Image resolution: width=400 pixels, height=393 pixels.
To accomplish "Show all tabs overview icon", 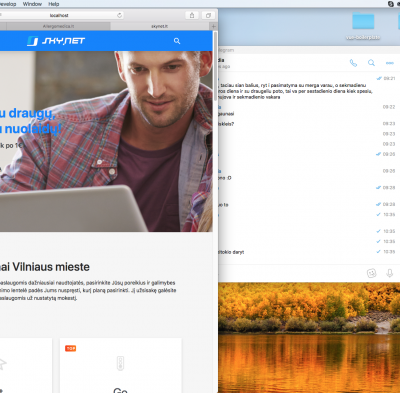I will pos(208,15).
